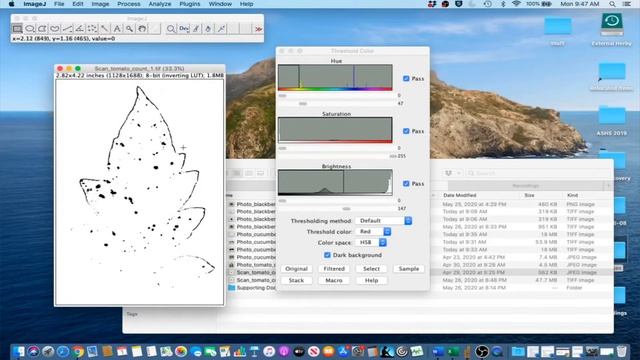Select the Scrolling hand tool
Viewport: 640px width, 360px height.
coord(142,29)
